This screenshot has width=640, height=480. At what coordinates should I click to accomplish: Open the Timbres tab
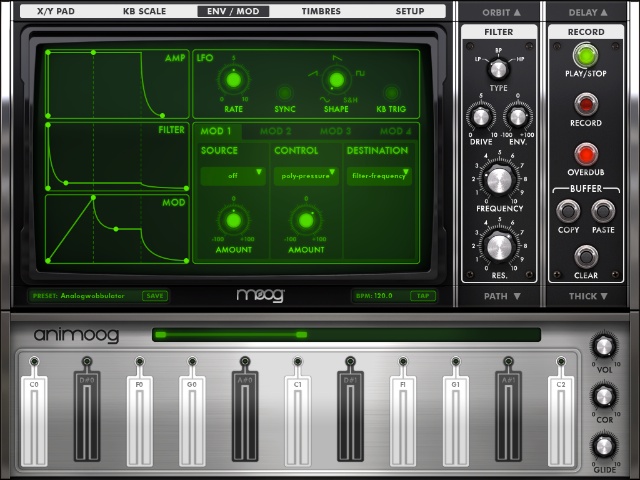coord(321,11)
